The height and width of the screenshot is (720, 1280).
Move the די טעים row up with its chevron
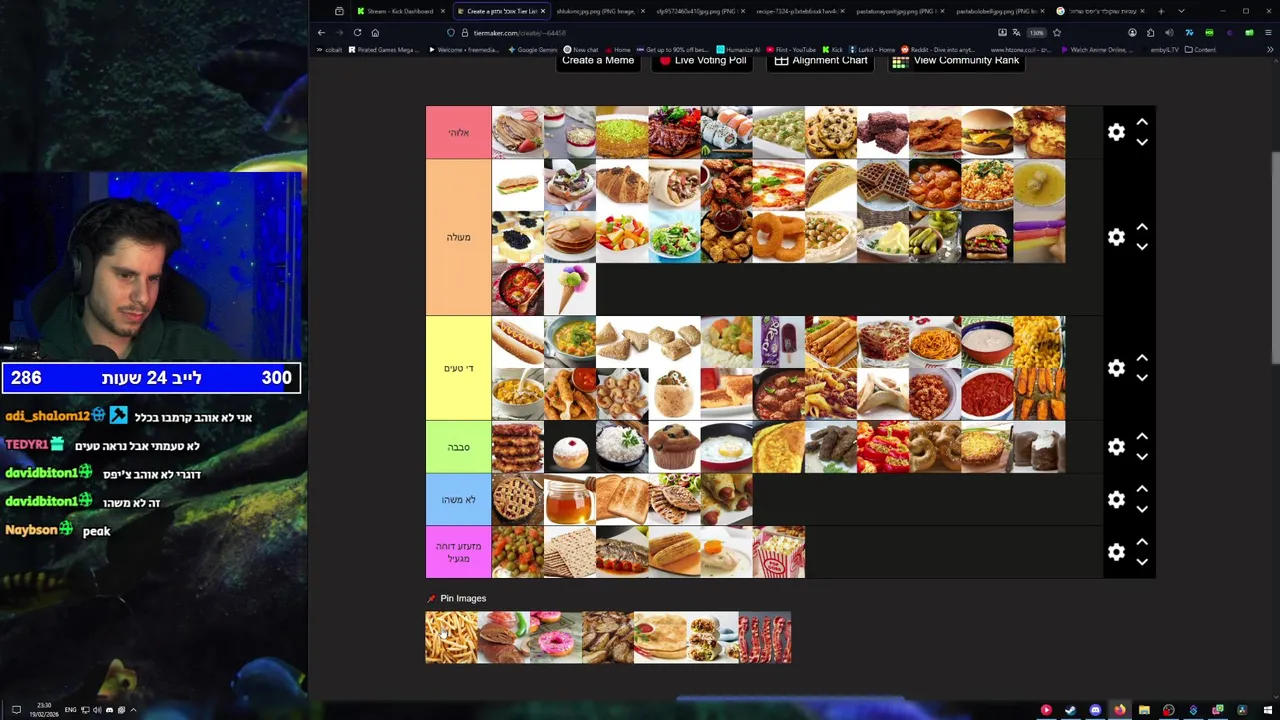(x=1142, y=358)
